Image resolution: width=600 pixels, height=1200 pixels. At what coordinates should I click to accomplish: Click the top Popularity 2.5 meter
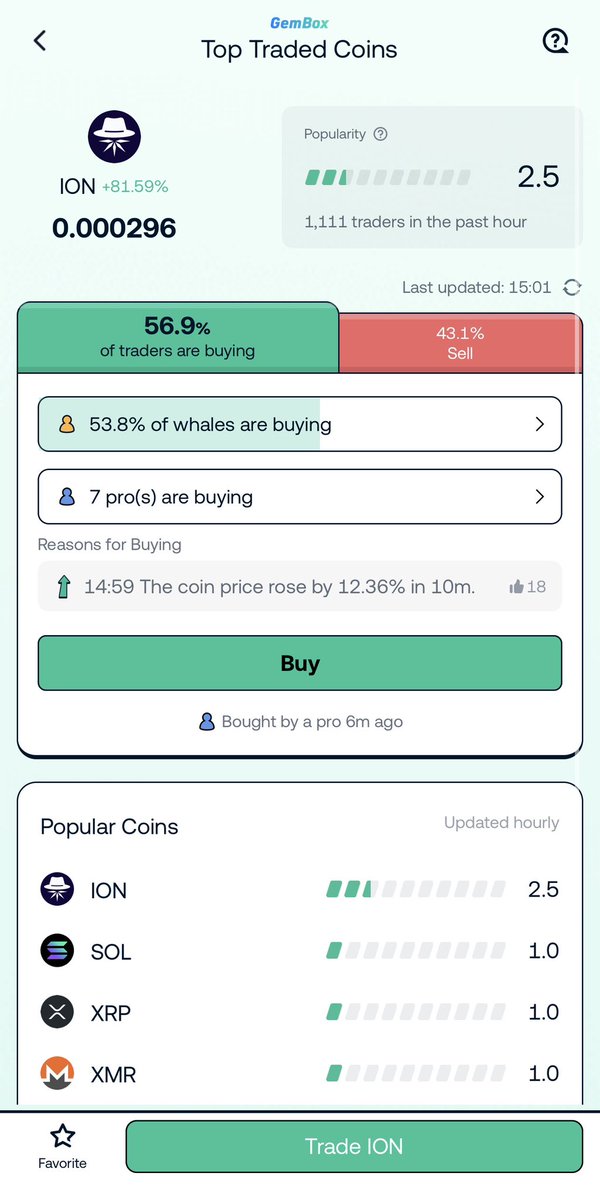click(388, 178)
